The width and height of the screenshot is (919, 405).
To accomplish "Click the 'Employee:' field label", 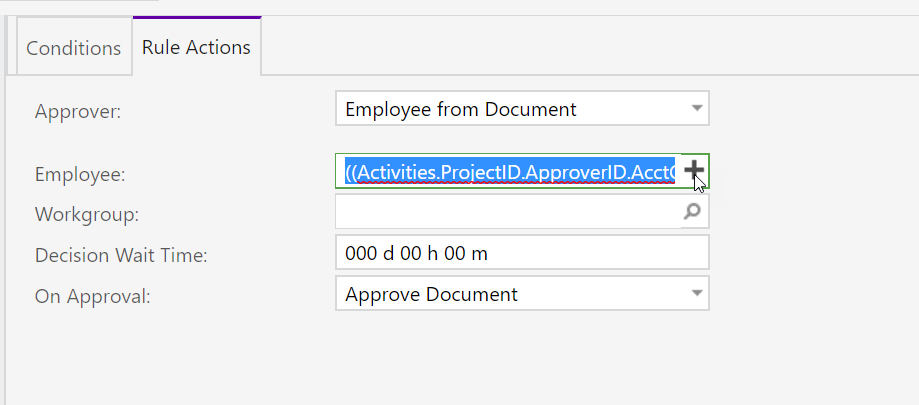I will coord(80,174).
